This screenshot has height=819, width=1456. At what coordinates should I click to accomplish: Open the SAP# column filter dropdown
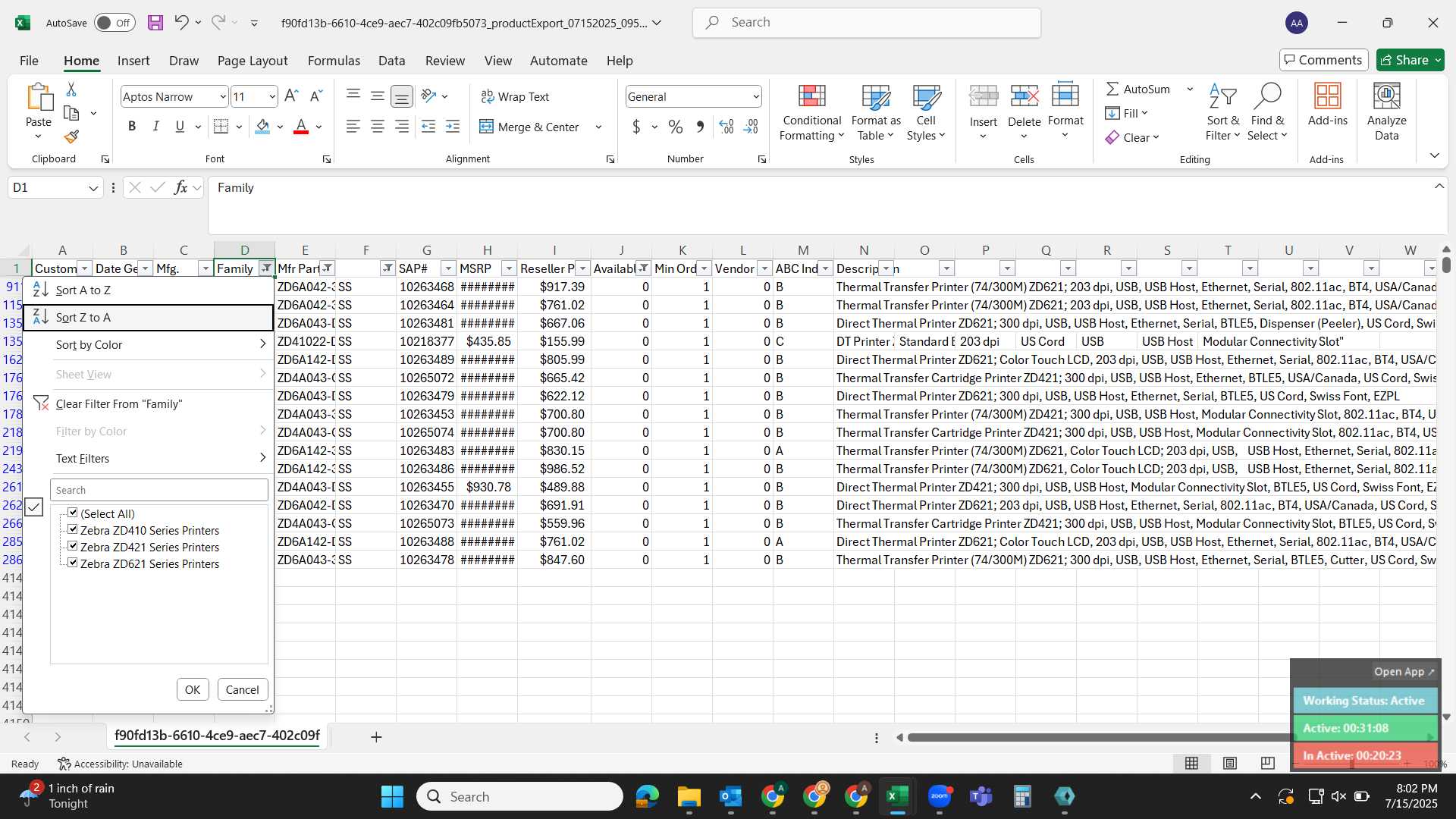448,268
